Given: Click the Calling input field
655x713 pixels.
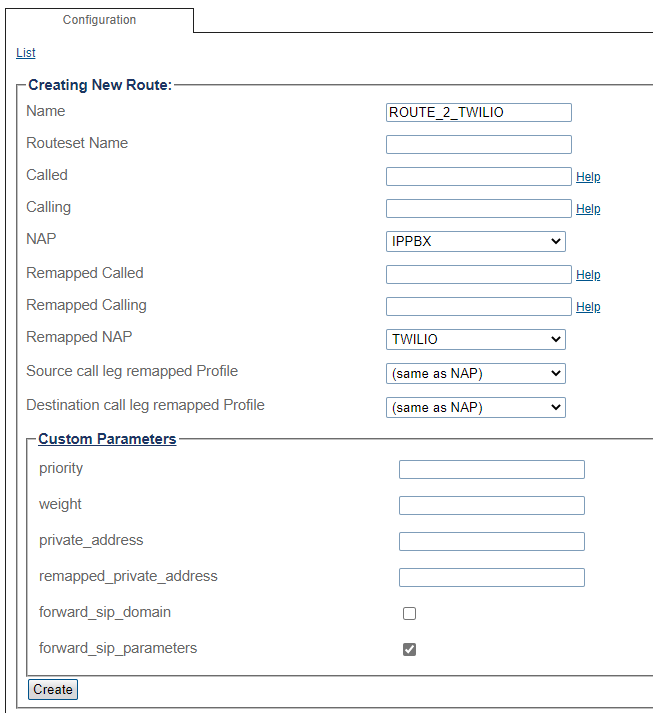Looking at the screenshot, I should [478, 209].
